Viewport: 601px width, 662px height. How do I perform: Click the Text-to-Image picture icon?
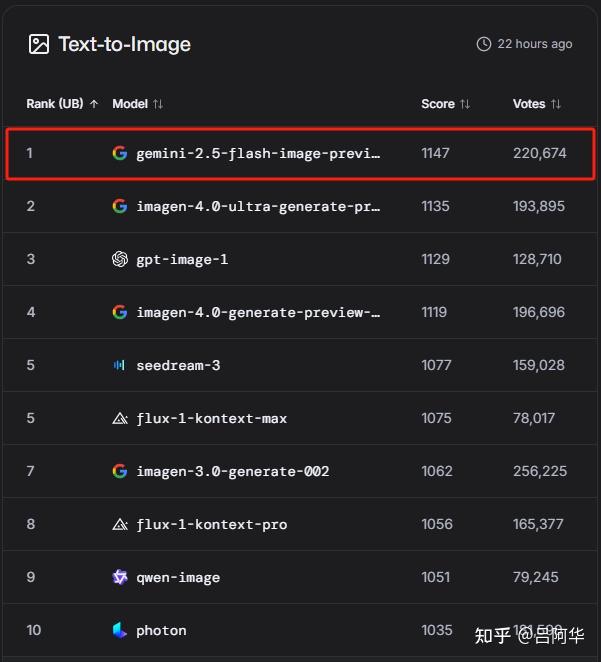click(x=38, y=44)
